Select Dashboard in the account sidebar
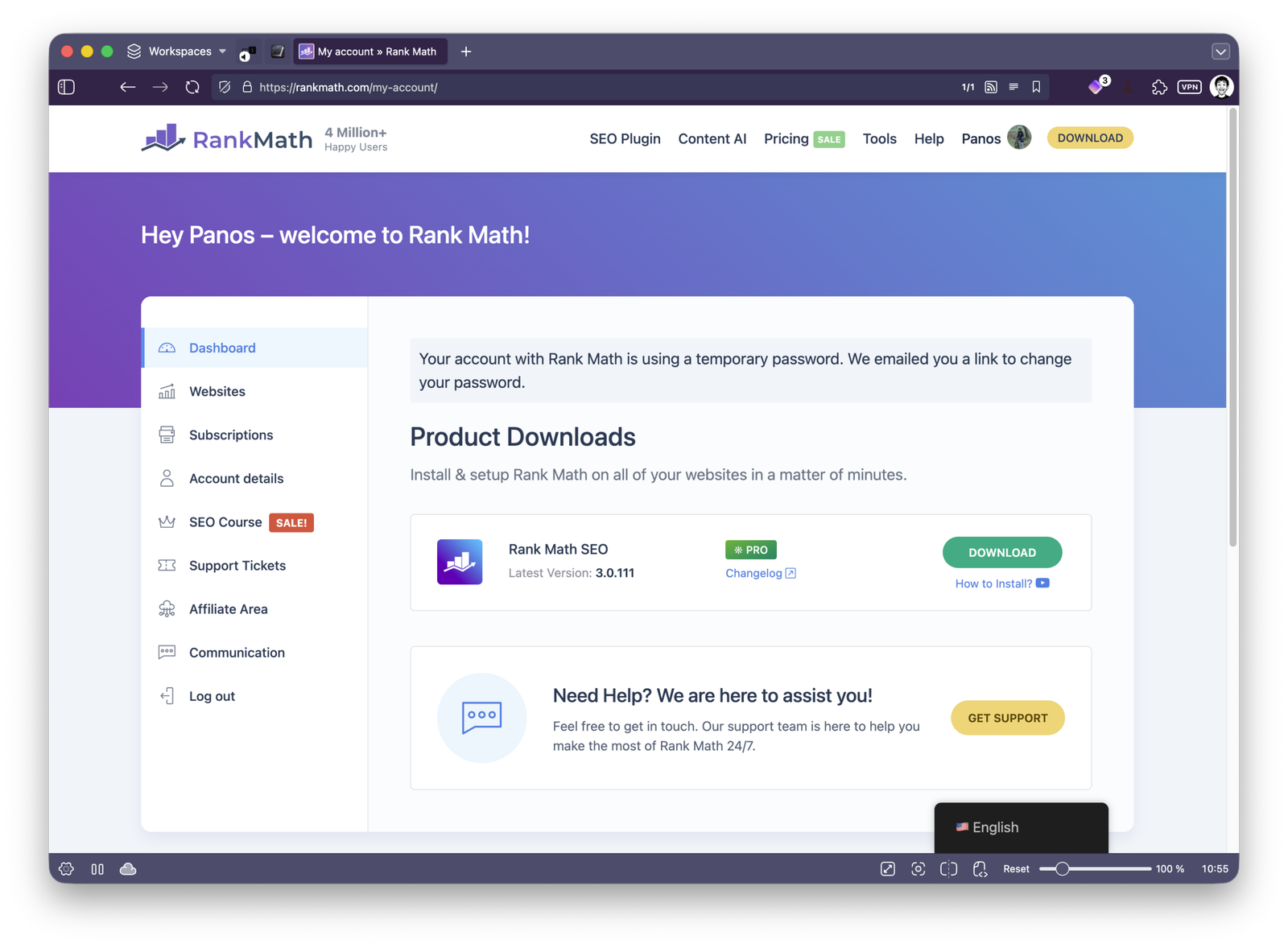The height and width of the screenshot is (948, 1288). [254, 348]
